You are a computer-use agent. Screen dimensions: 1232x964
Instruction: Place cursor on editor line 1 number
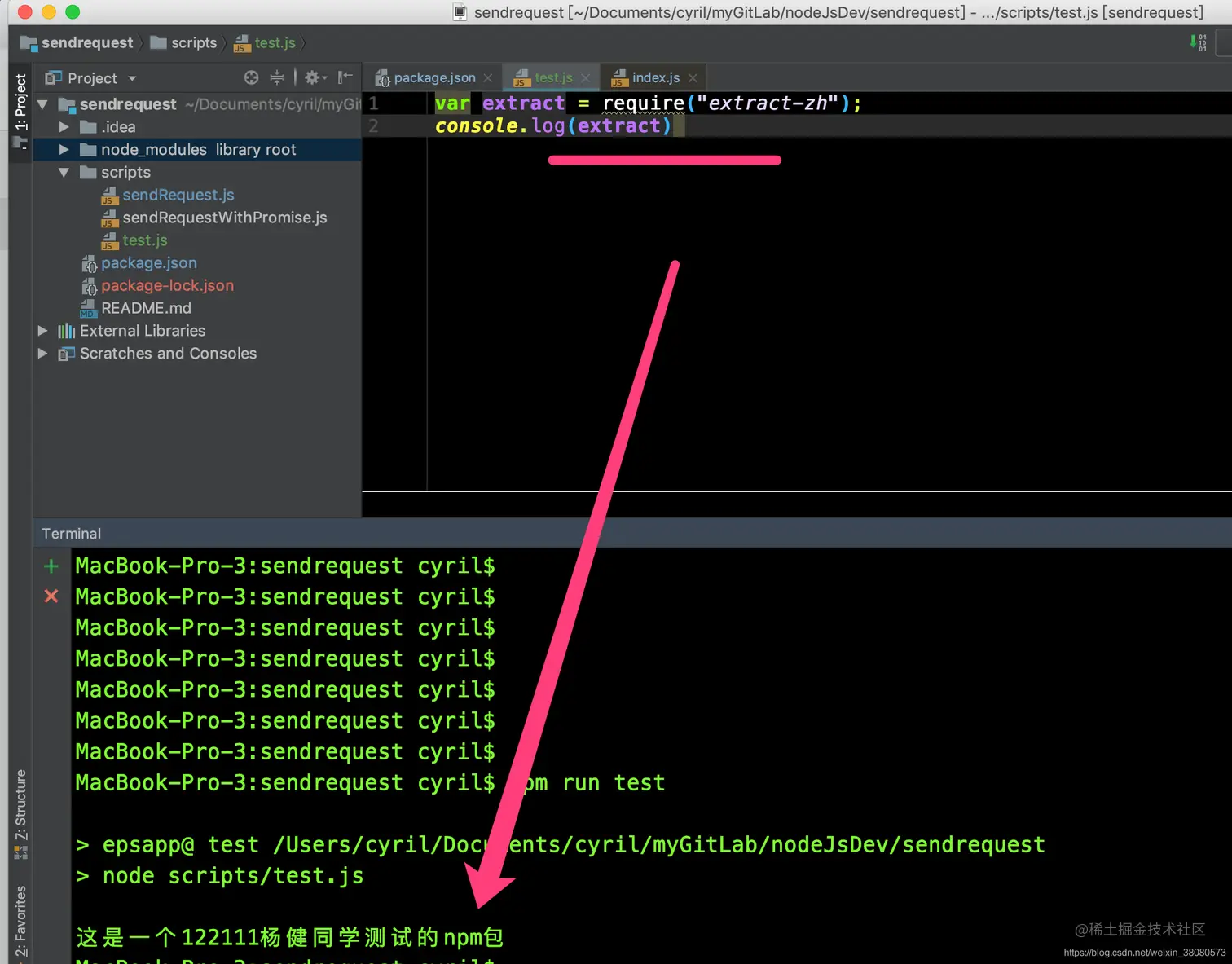tap(373, 103)
